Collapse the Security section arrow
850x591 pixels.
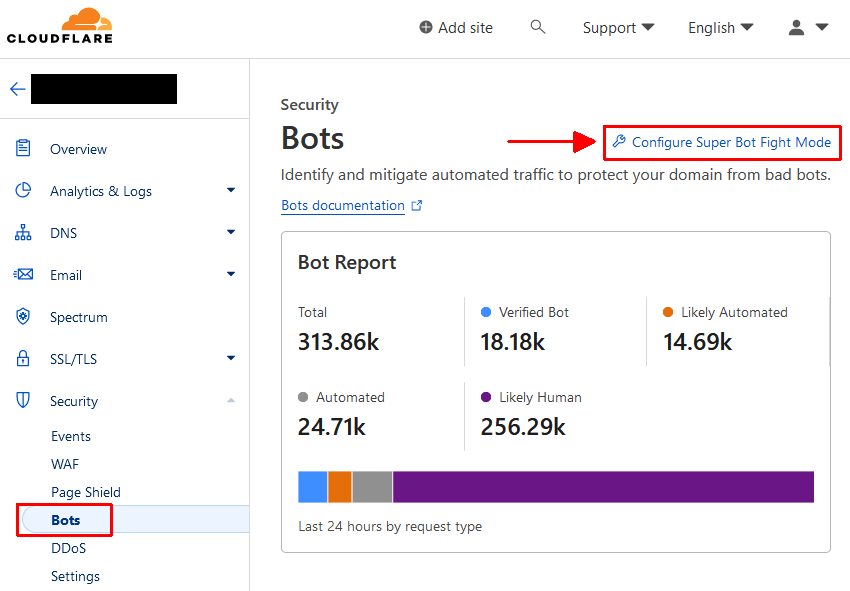pos(231,400)
